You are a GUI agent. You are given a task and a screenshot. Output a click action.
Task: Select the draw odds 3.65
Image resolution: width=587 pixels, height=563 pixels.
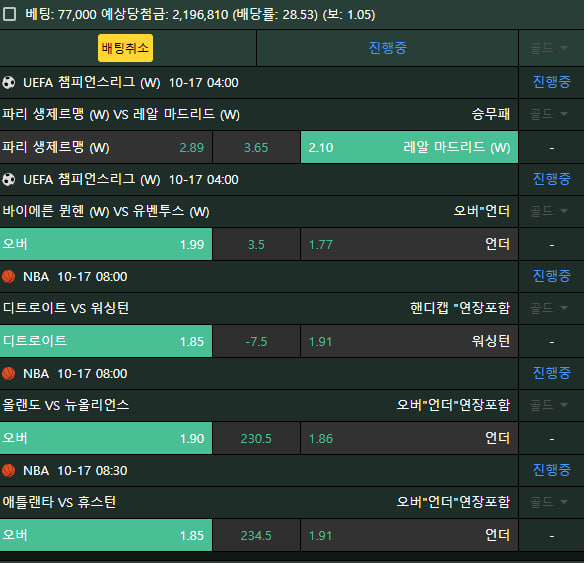pyautogui.click(x=256, y=147)
